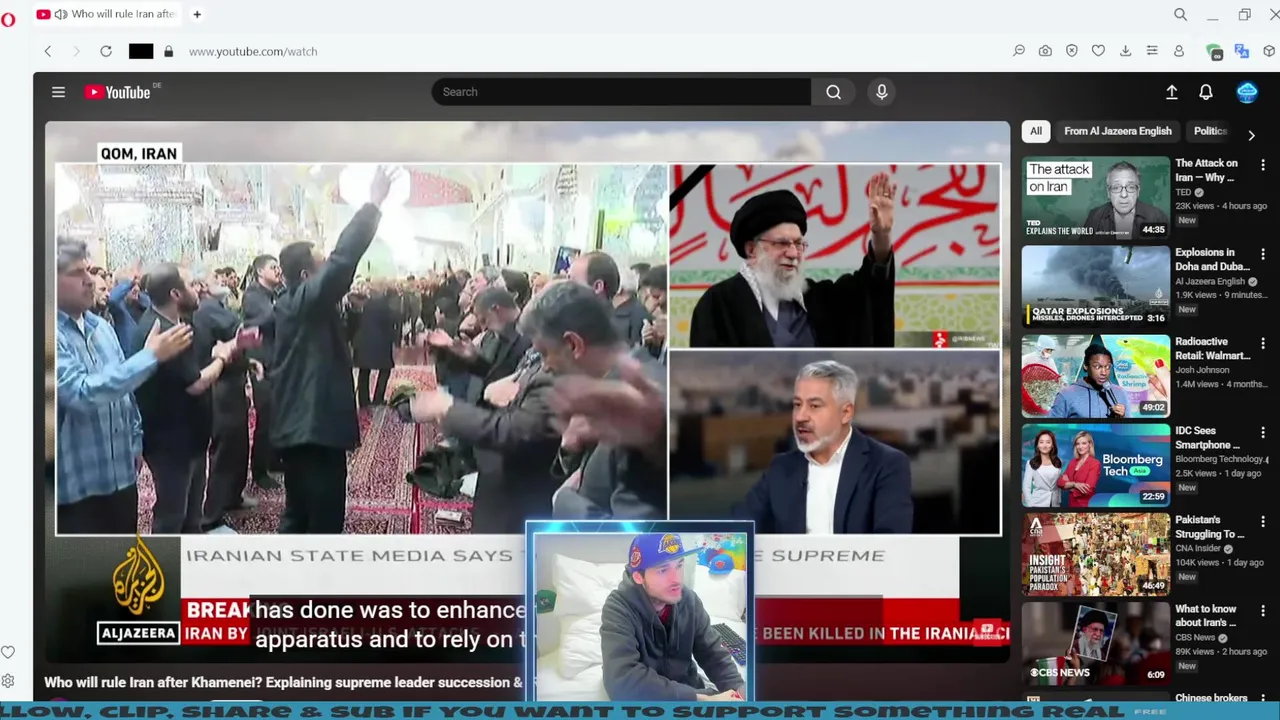Image resolution: width=1280 pixels, height=720 pixels.
Task: Add page to bookmarks with heart icon
Action: [1098, 51]
